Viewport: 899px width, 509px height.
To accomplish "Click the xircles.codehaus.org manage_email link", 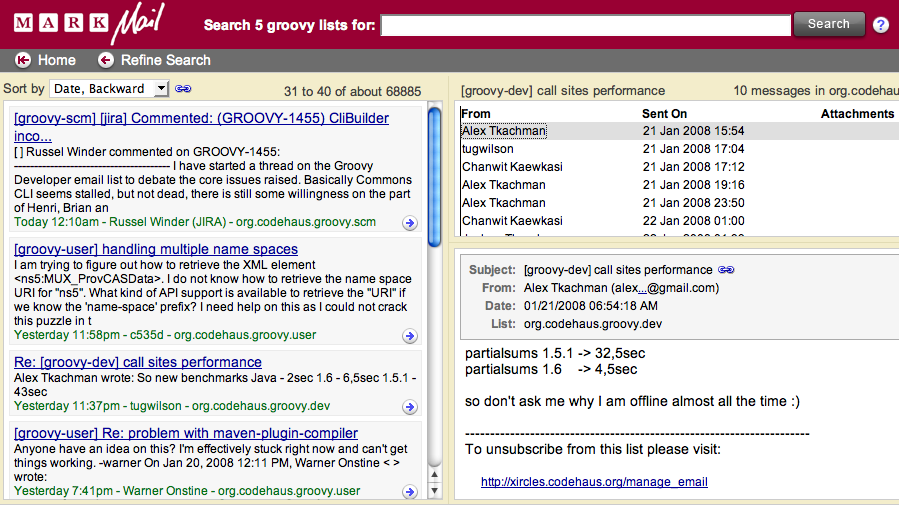I will coord(594,481).
